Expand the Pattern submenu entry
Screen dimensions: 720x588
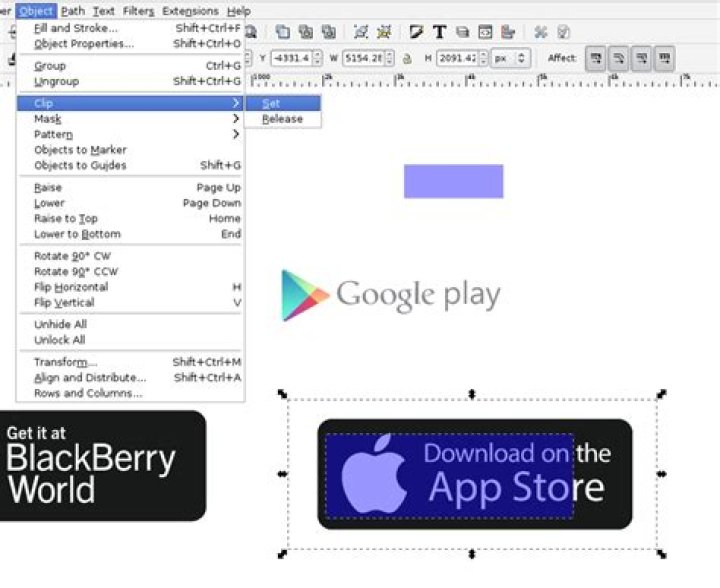point(129,134)
